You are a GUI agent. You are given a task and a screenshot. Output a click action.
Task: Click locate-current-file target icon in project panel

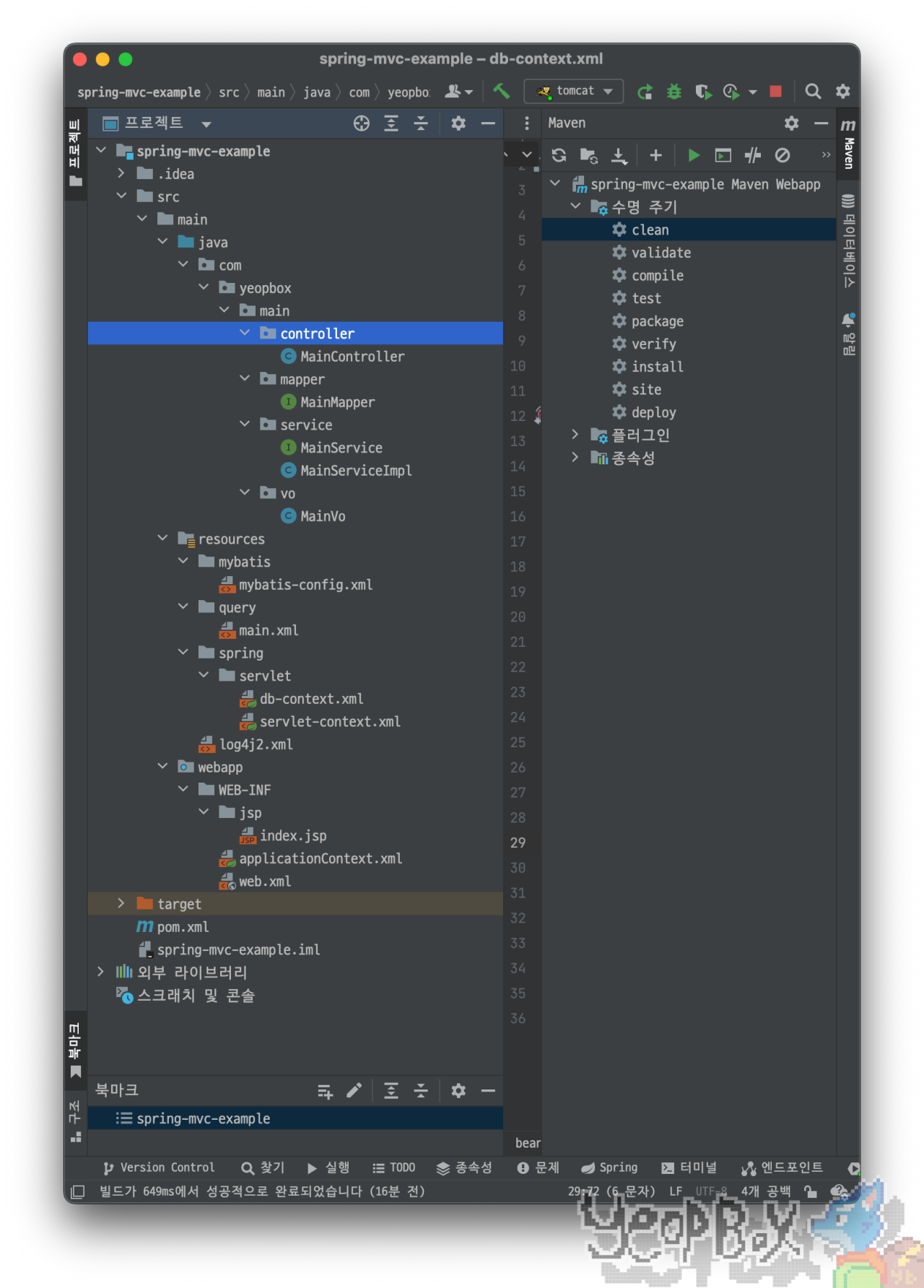tap(362, 123)
